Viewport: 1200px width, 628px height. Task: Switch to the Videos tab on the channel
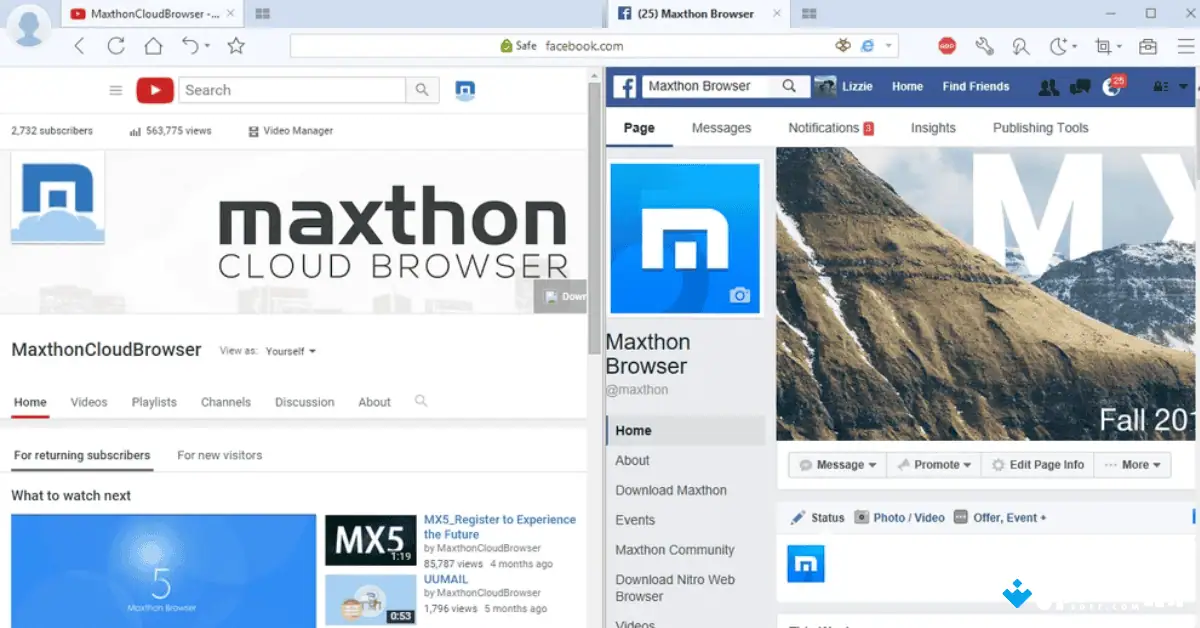(88, 402)
